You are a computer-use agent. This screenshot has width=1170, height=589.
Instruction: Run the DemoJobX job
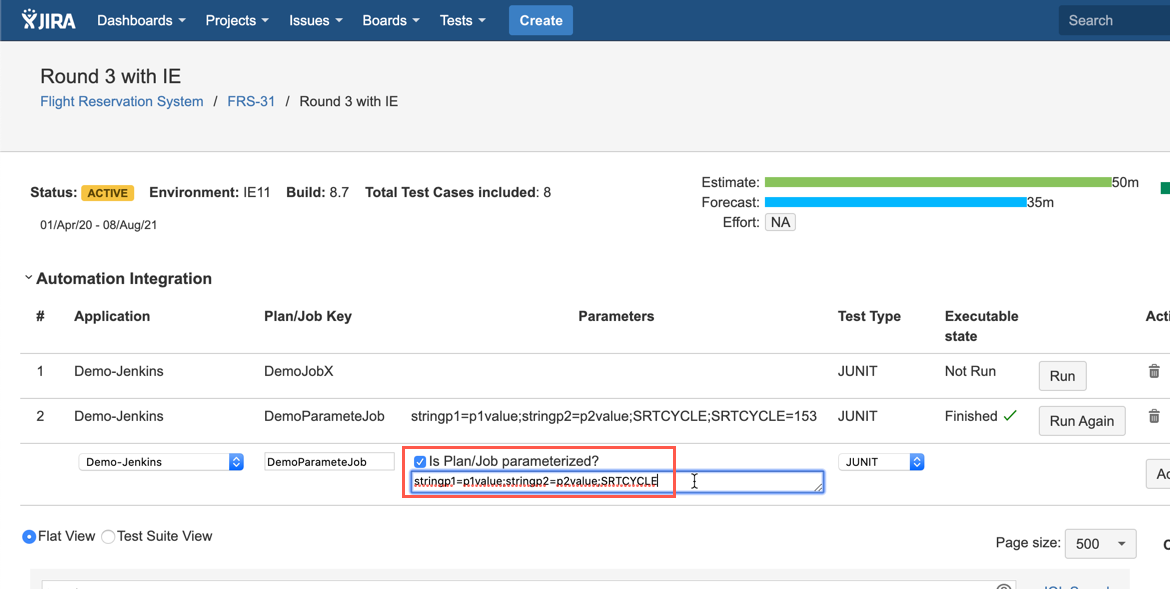[x=1063, y=376]
